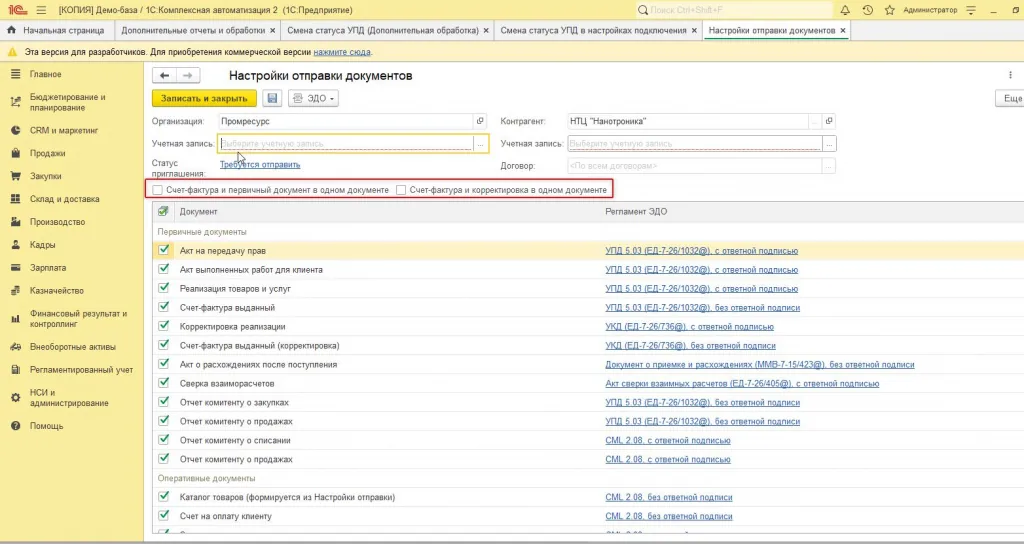Screen dimensions: 1024x544
Task: Open CML 2.08 link for Каталог товаров
Action: 669,497
